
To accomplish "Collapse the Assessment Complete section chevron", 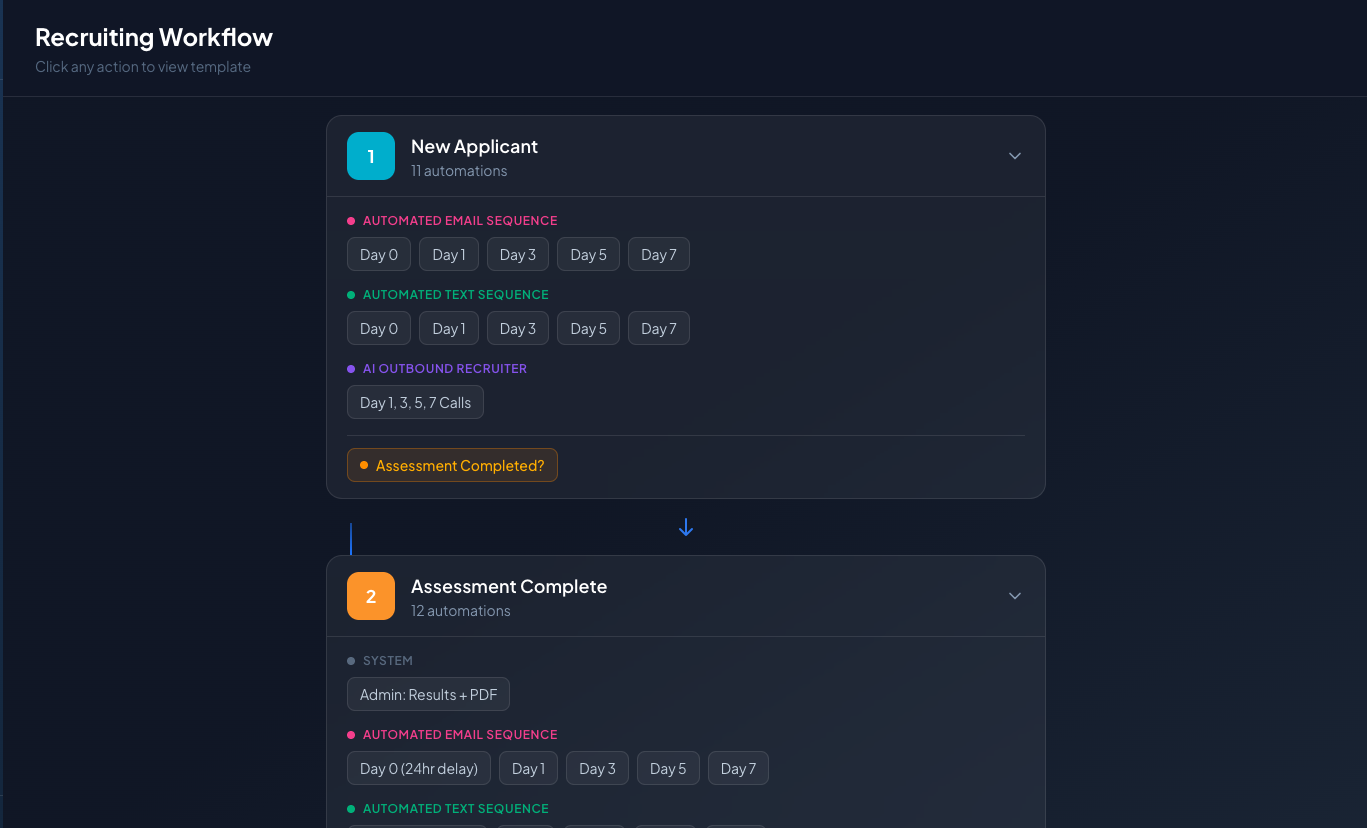I will click(x=1014, y=596).
